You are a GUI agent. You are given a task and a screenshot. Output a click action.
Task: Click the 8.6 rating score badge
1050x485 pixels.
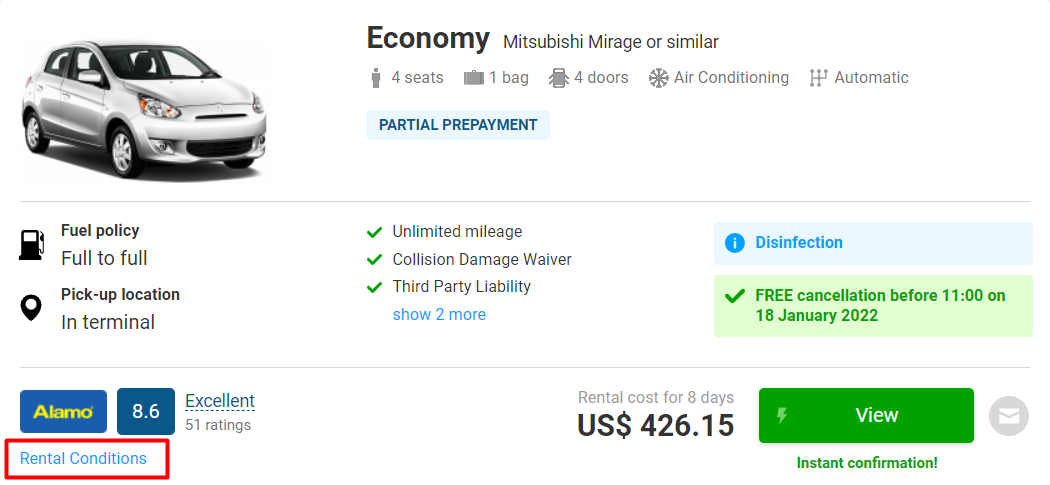146,412
